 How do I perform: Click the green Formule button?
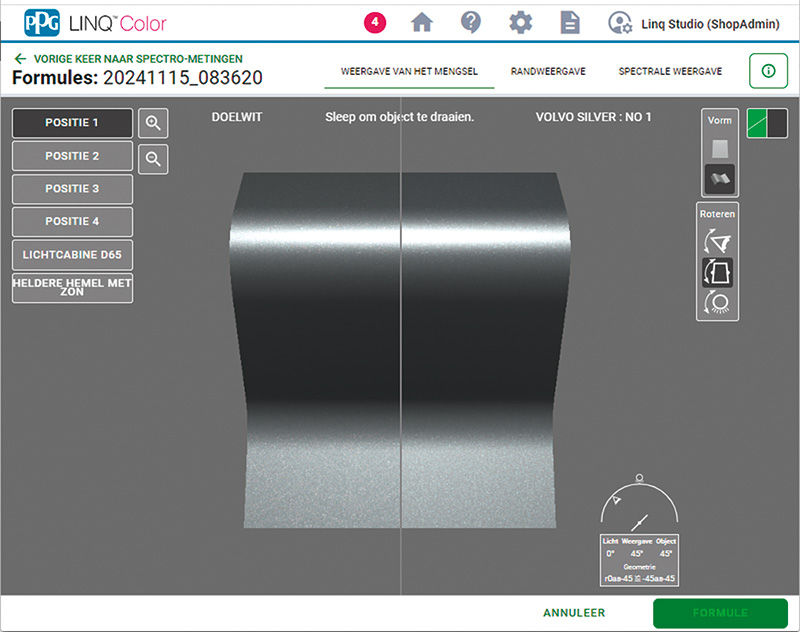(720, 613)
